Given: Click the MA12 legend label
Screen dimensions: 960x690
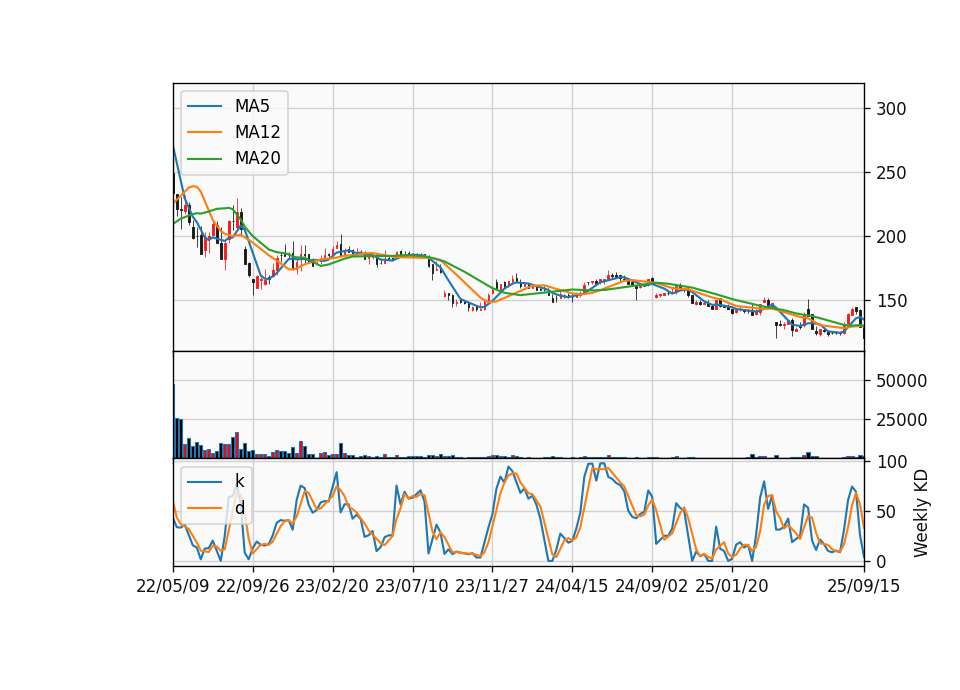Looking at the screenshot, I should [x=257, y=132].
